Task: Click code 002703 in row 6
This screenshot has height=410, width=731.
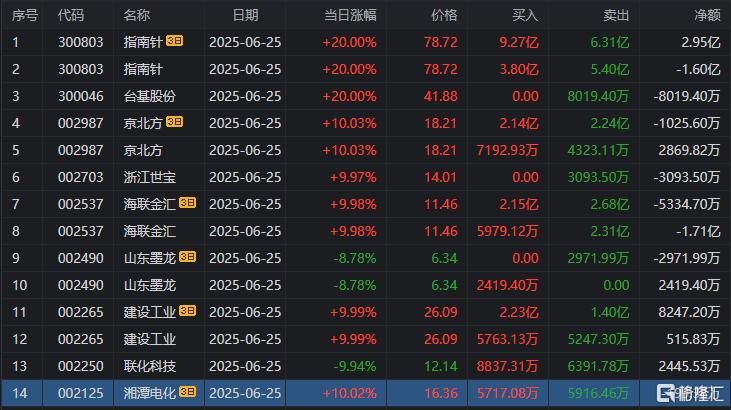Action: point(81,177)
